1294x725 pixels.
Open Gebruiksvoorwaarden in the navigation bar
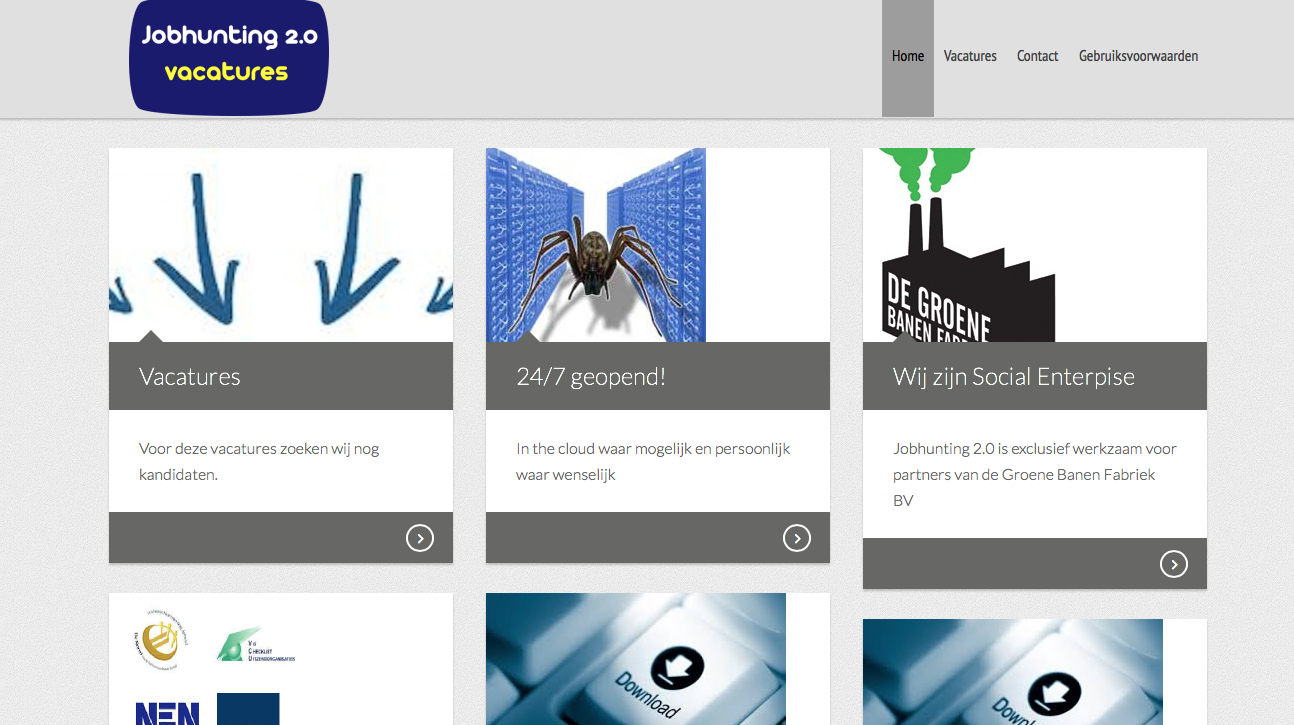coord(1138,57)
